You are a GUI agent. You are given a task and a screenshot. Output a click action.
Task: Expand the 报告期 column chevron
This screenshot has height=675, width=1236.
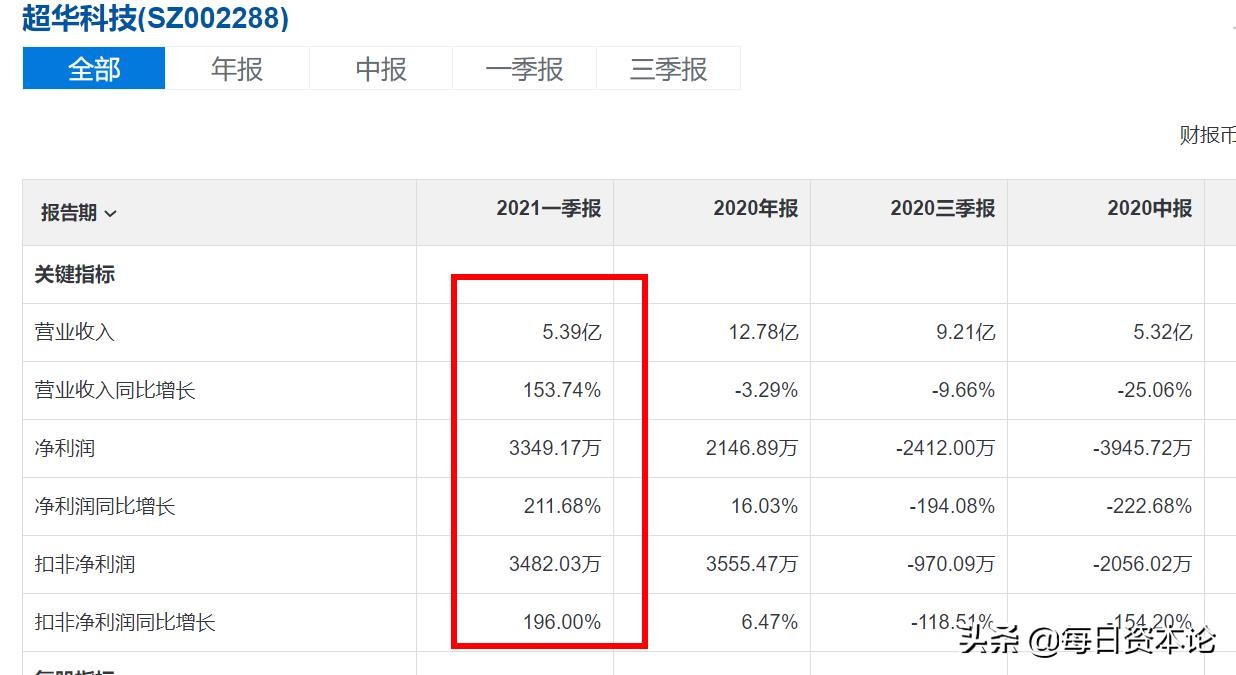112,214
